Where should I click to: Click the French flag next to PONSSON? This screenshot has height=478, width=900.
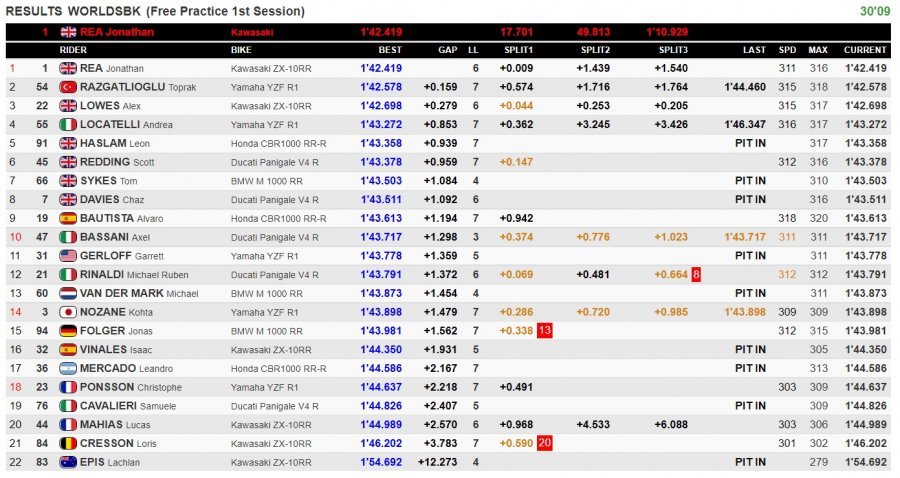(x=68, y=387)
